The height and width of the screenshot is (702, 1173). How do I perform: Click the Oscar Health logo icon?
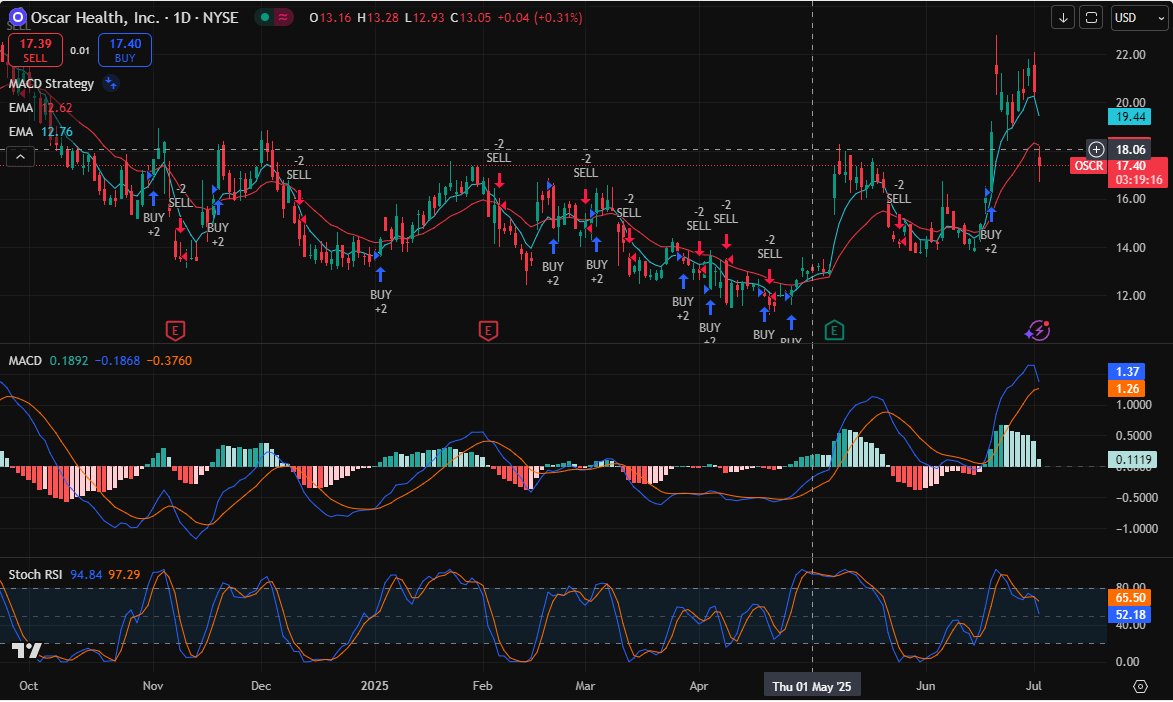16,16
